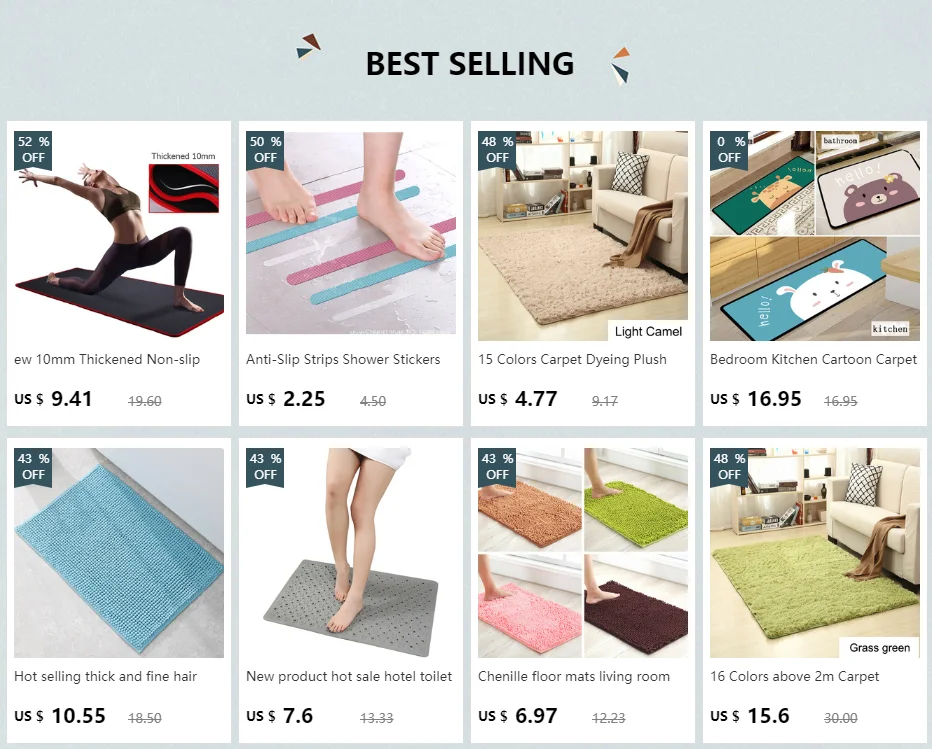Open the Bedroom Kitchen Cartoon Carpet link
The image size is (932, 749).
813,360
